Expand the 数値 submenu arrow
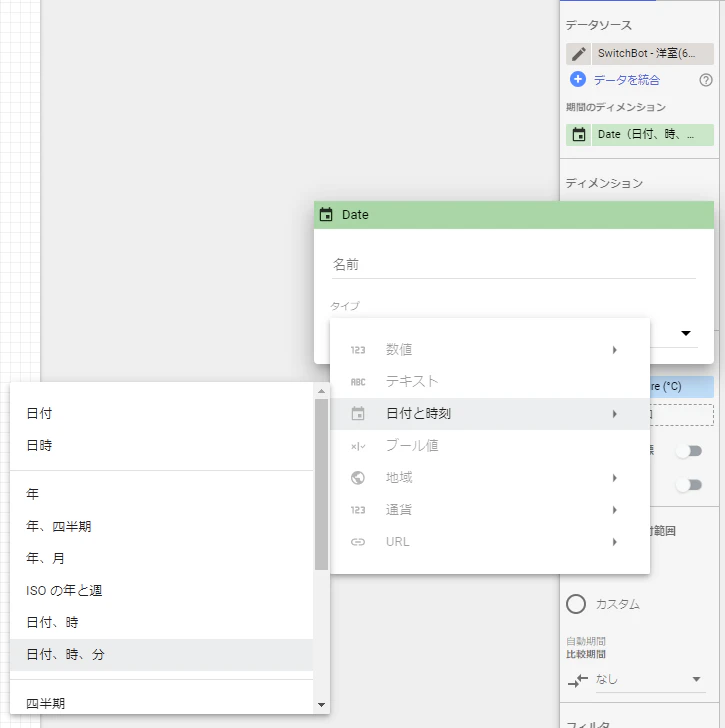The width and height of the screenshot is (725, 728). click(615, 350)
